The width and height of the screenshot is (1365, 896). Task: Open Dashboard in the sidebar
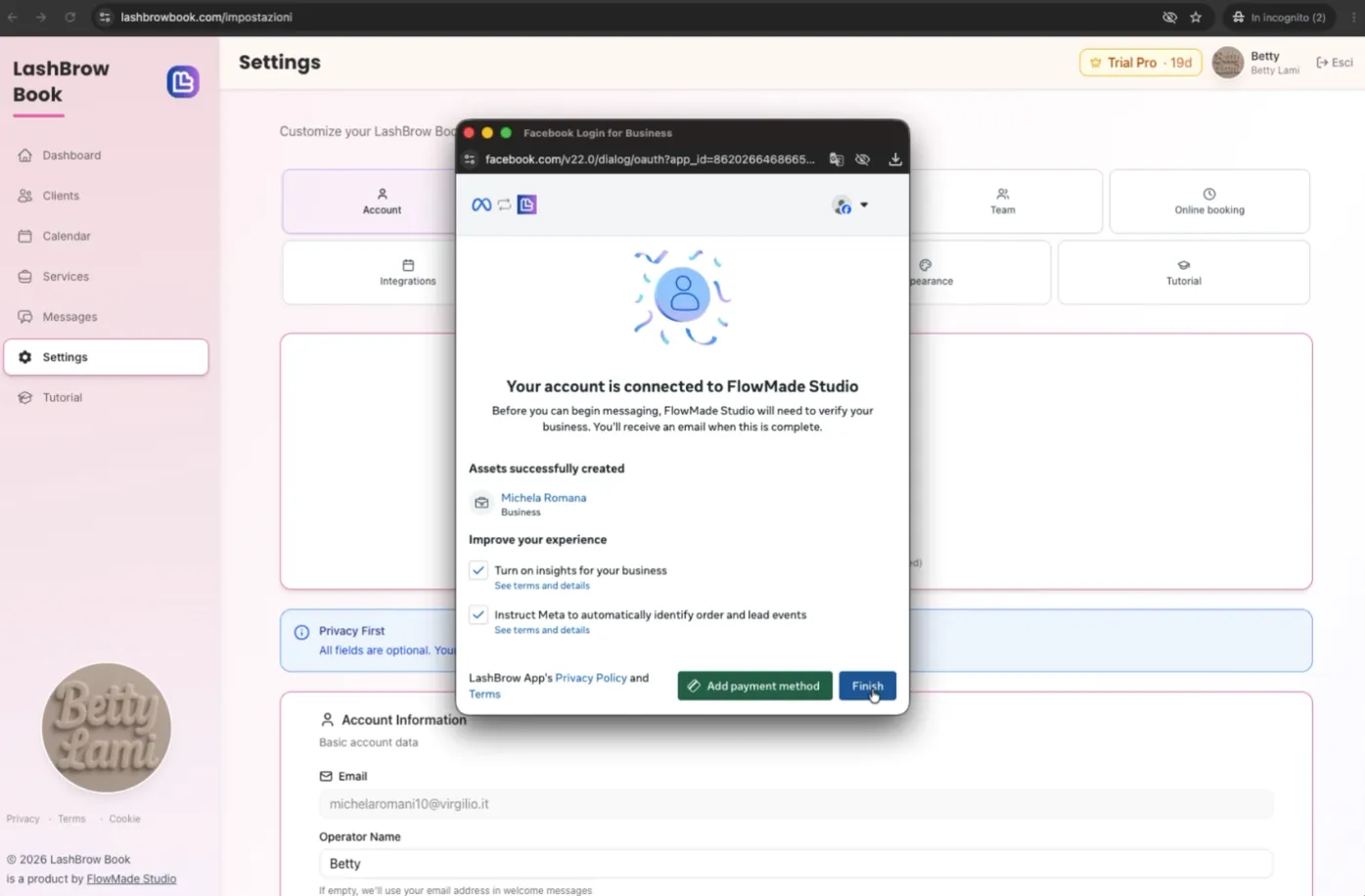pyautogui.click(x=106, y=156)
